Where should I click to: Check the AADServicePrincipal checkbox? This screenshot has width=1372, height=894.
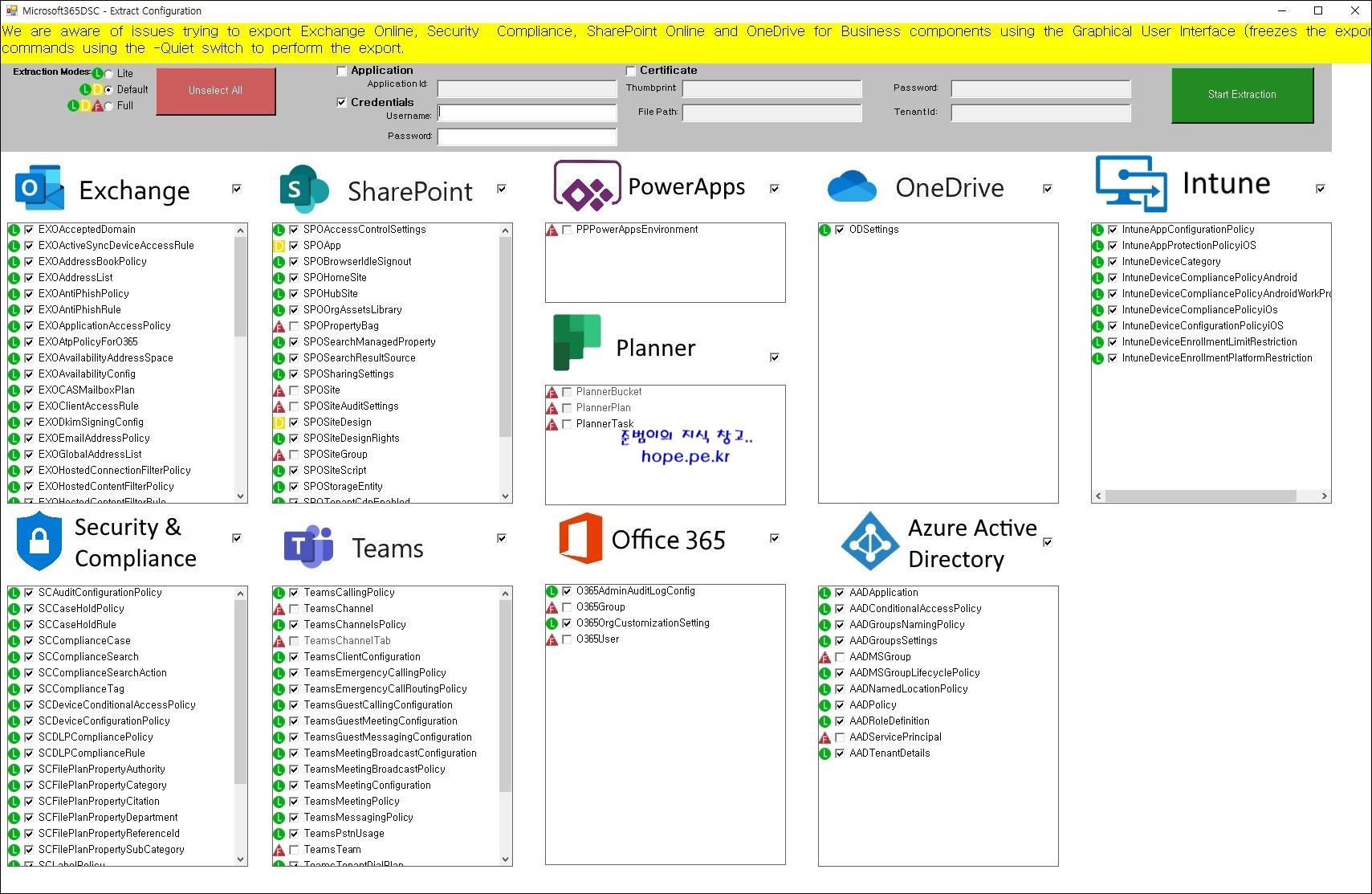pyautogui.click(x=840, y=737)
